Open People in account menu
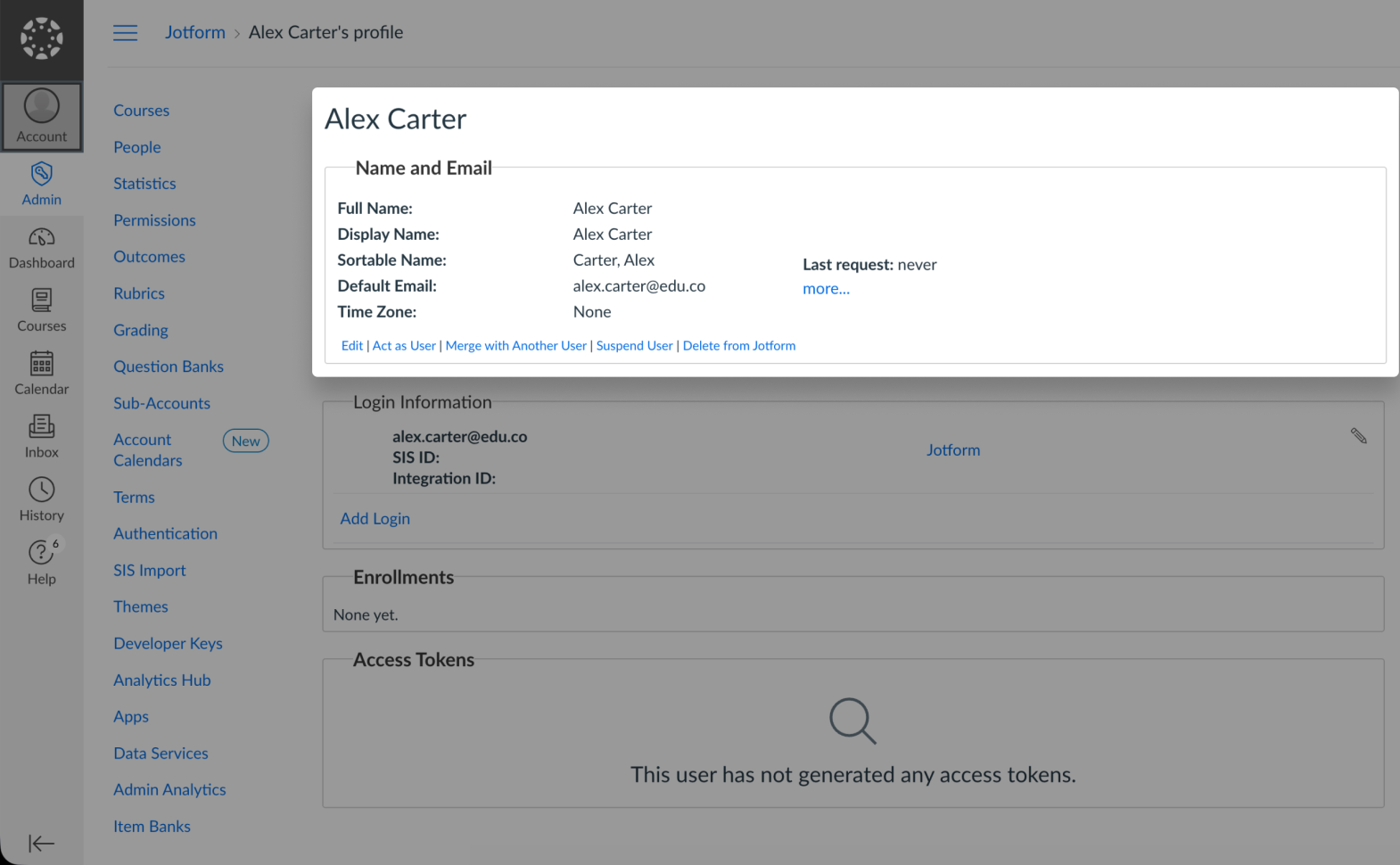The width and height of the screenshot is (1400, 865). click(137, 147)
